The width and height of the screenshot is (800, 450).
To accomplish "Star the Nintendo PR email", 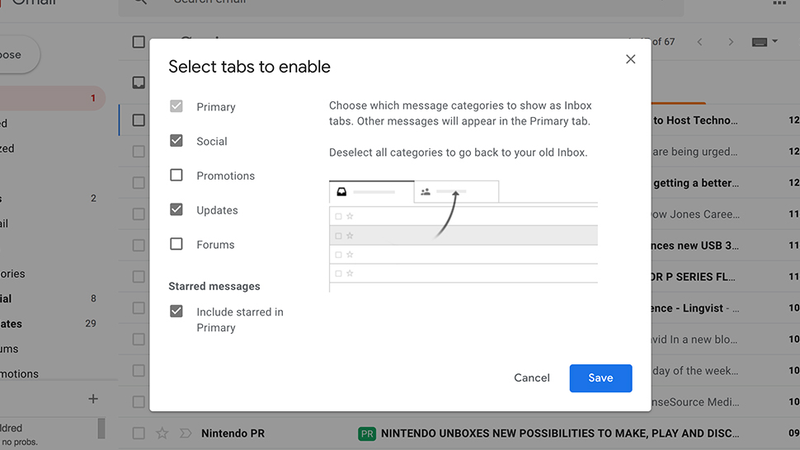I will 162,433.
